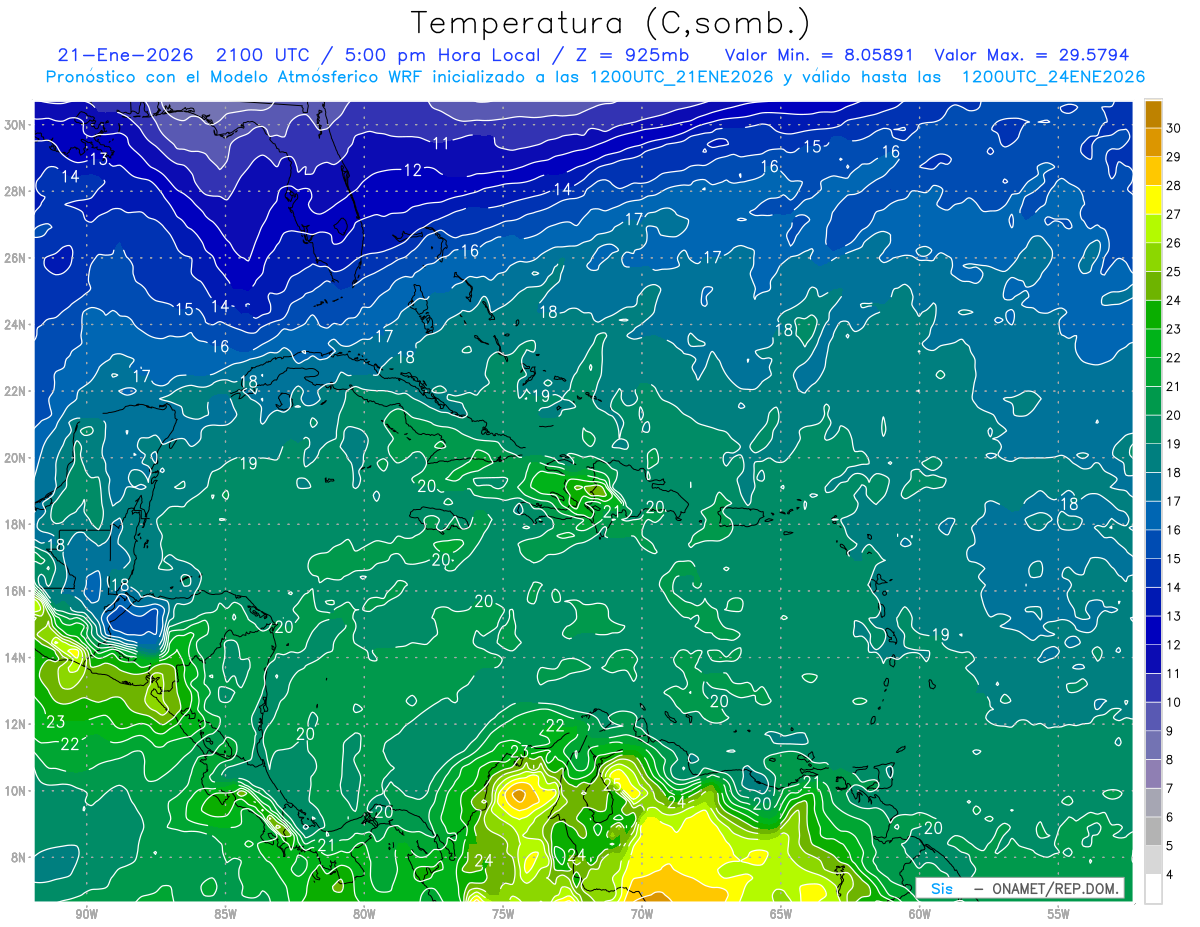
Task: Click the '30' label on the color scale
Action: 1174,128
